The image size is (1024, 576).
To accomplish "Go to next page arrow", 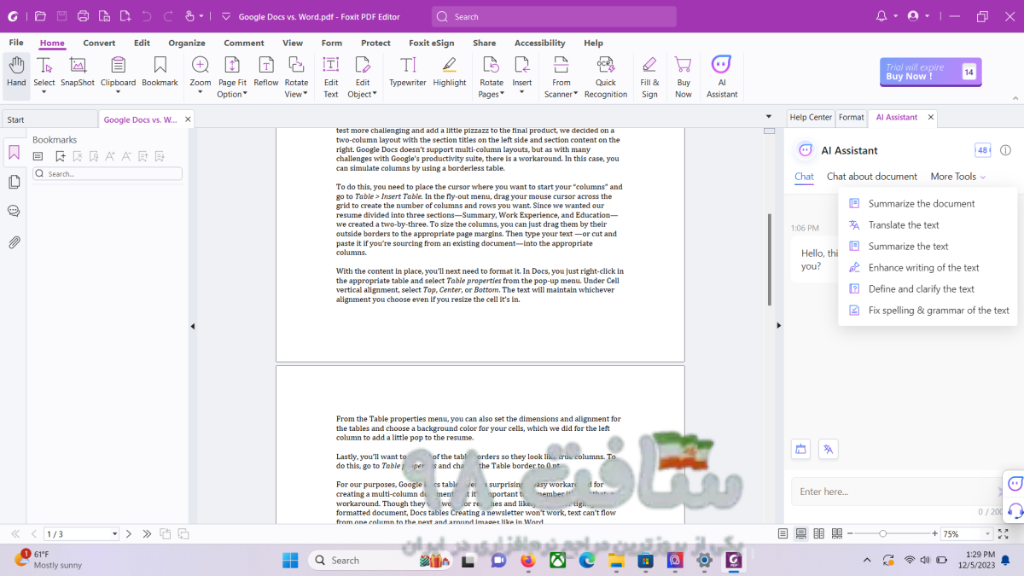I will coord(129,534).
